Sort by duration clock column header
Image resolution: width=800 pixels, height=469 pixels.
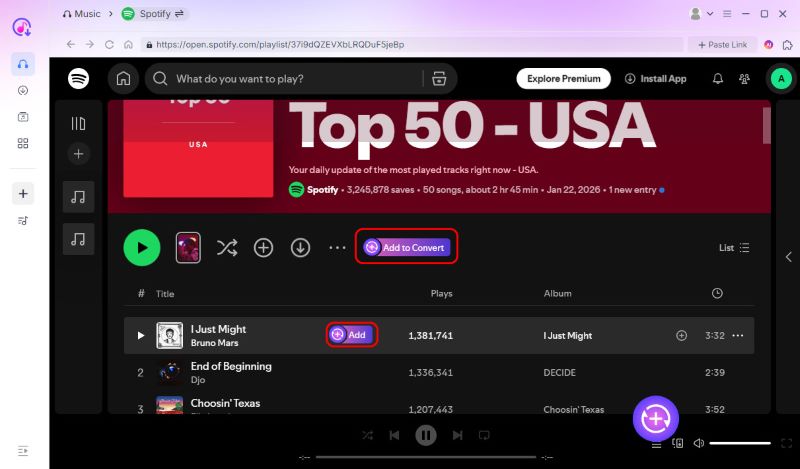[x=717, y=293]
